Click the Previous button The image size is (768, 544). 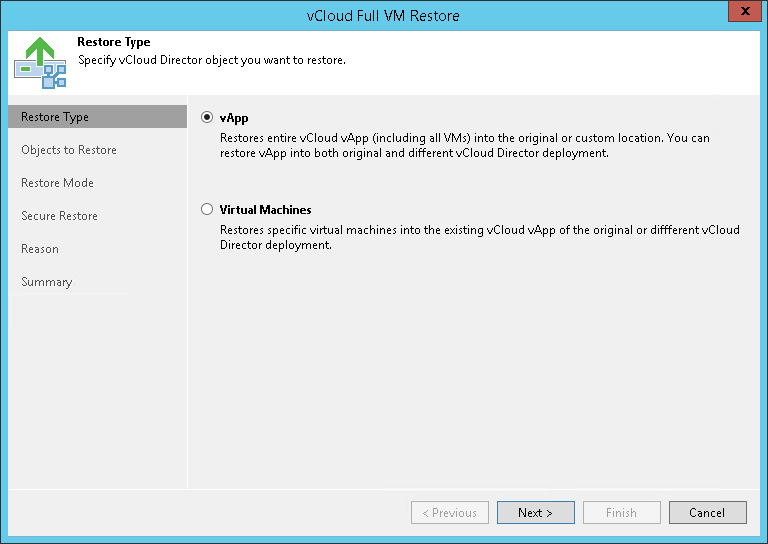(450, 513)
